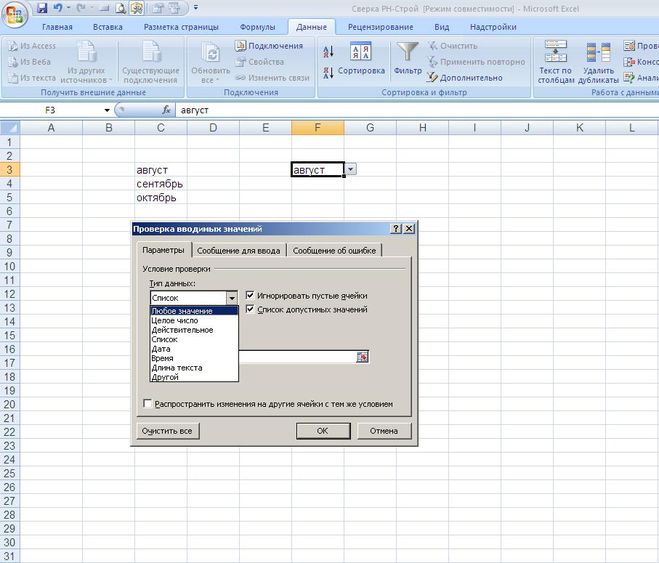Screen dimensions: 659x563
Task: Click the insert function fx icon
Action: point(166,110)
